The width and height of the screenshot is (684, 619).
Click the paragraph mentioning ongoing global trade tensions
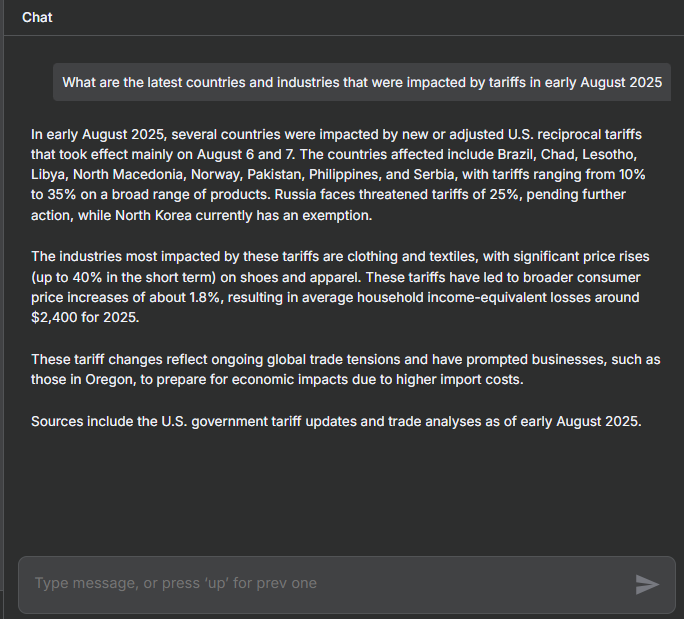pos(345,369)
